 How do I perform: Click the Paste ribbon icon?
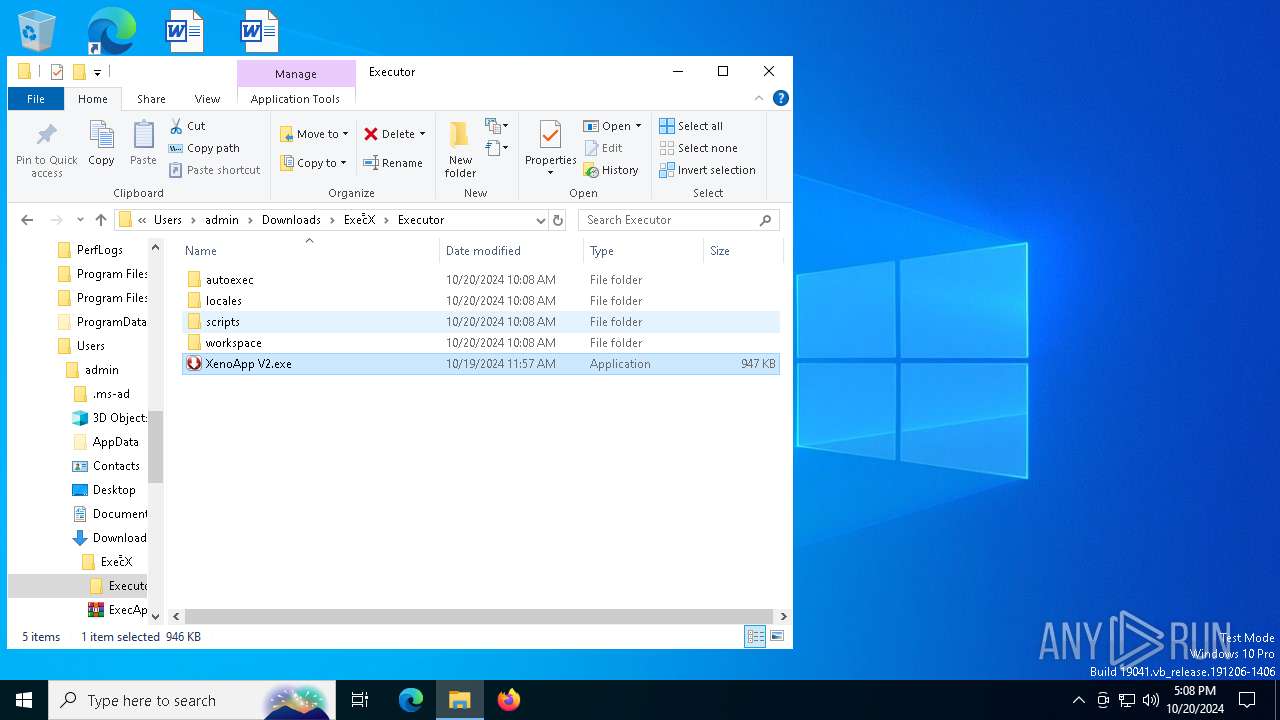(x=143, y=143)
